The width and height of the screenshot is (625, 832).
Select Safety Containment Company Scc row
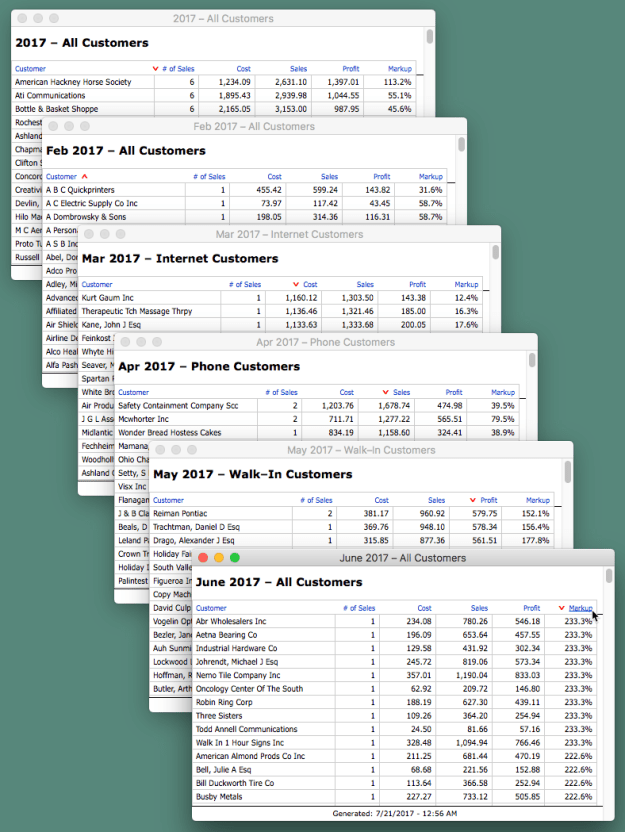[318, 406]
